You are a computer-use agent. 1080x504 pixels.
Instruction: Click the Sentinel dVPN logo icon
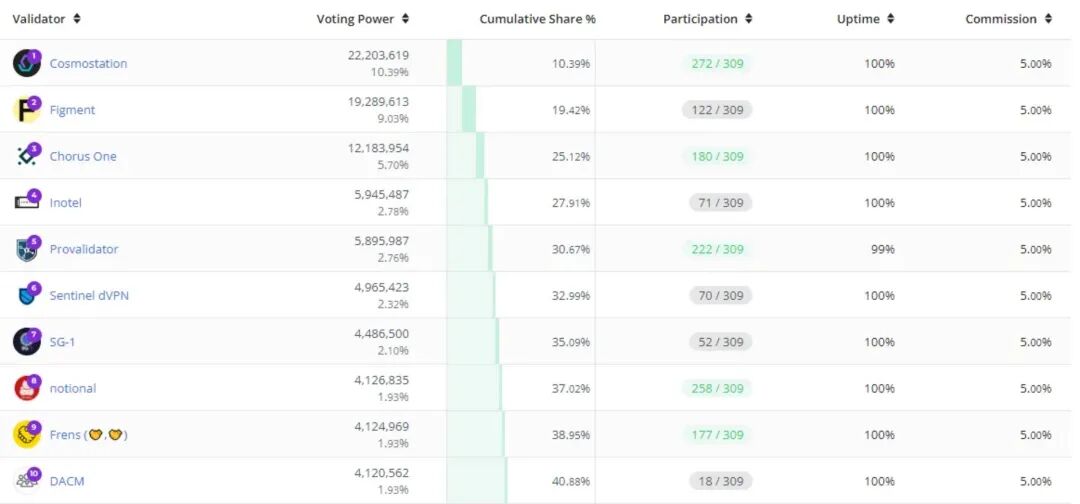pos(26,295)
